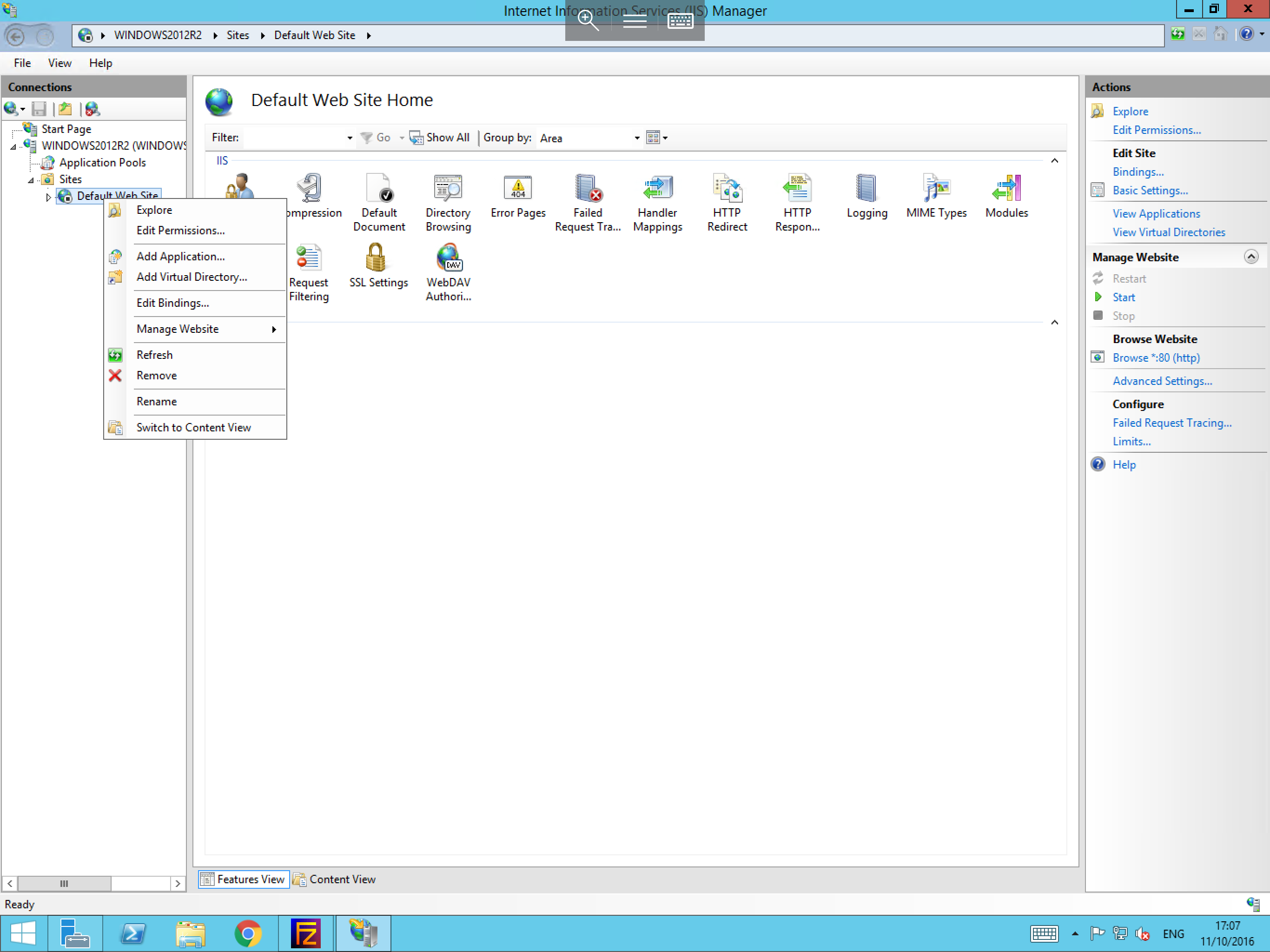
Task: Click Browse *:80 (http) link
Action: point(1156,358)
